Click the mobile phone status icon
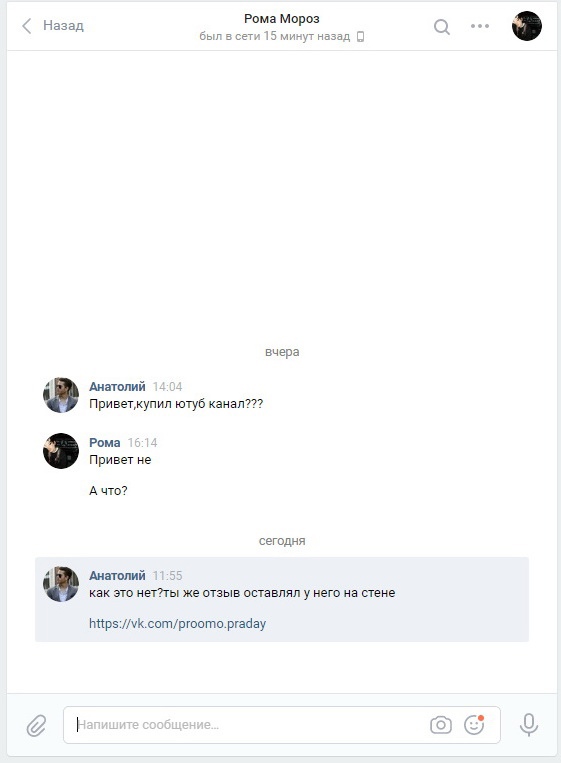561x763 pixels. 361,36
